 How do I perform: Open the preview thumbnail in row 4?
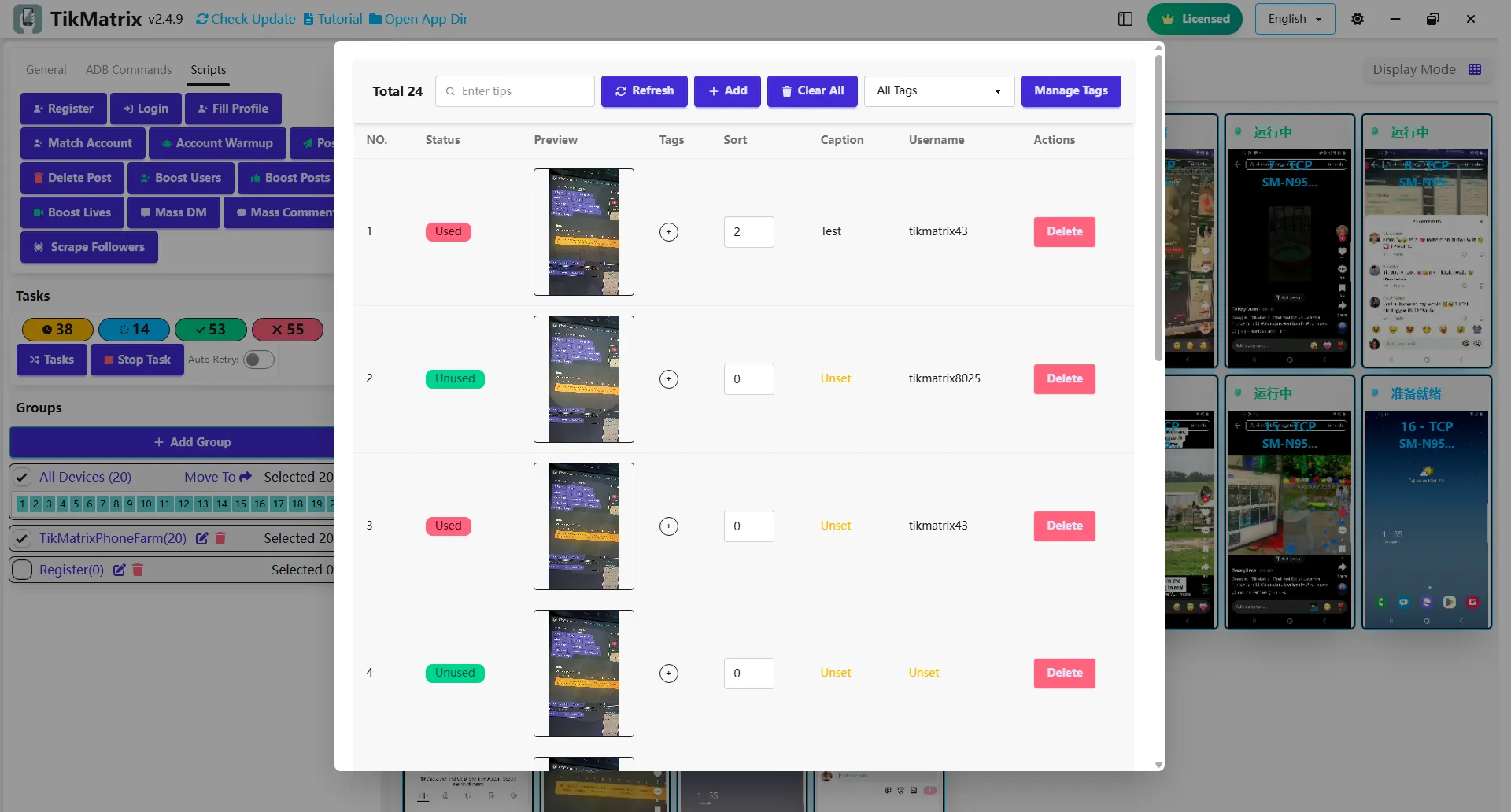tap(583, 674)
